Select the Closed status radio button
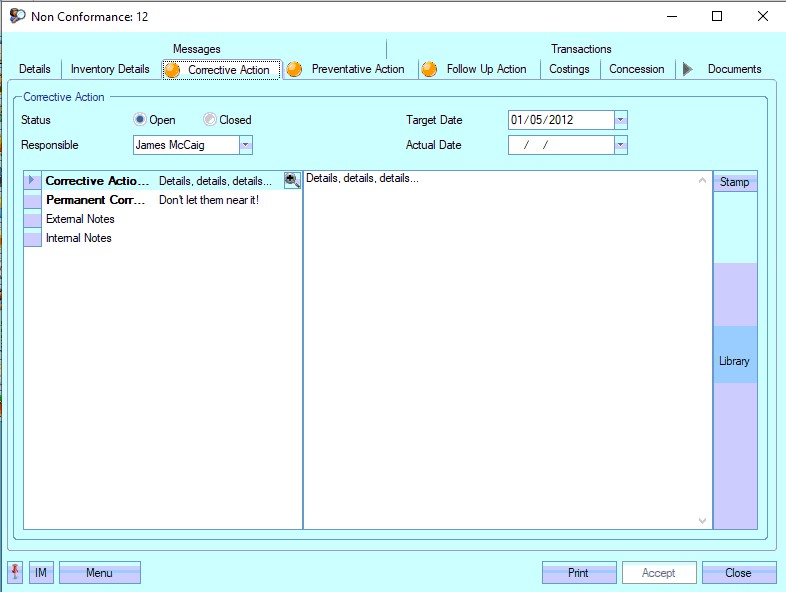 [210, 120]
